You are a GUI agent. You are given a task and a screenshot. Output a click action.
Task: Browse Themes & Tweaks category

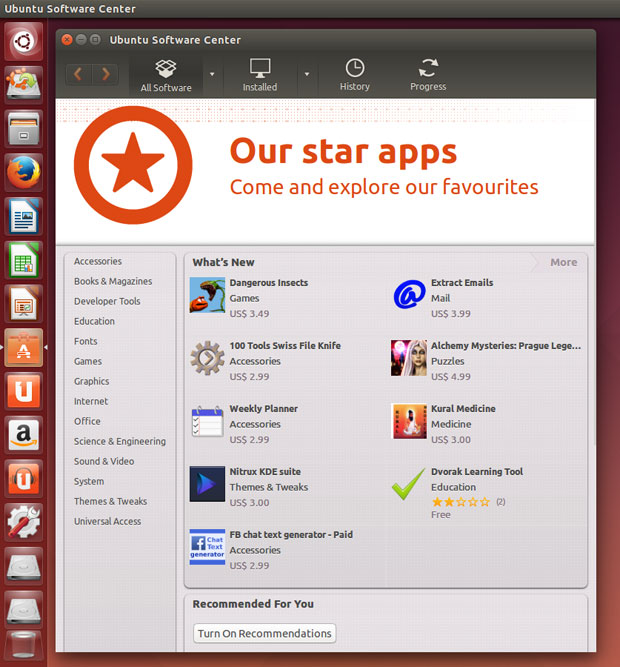[110, 501]
